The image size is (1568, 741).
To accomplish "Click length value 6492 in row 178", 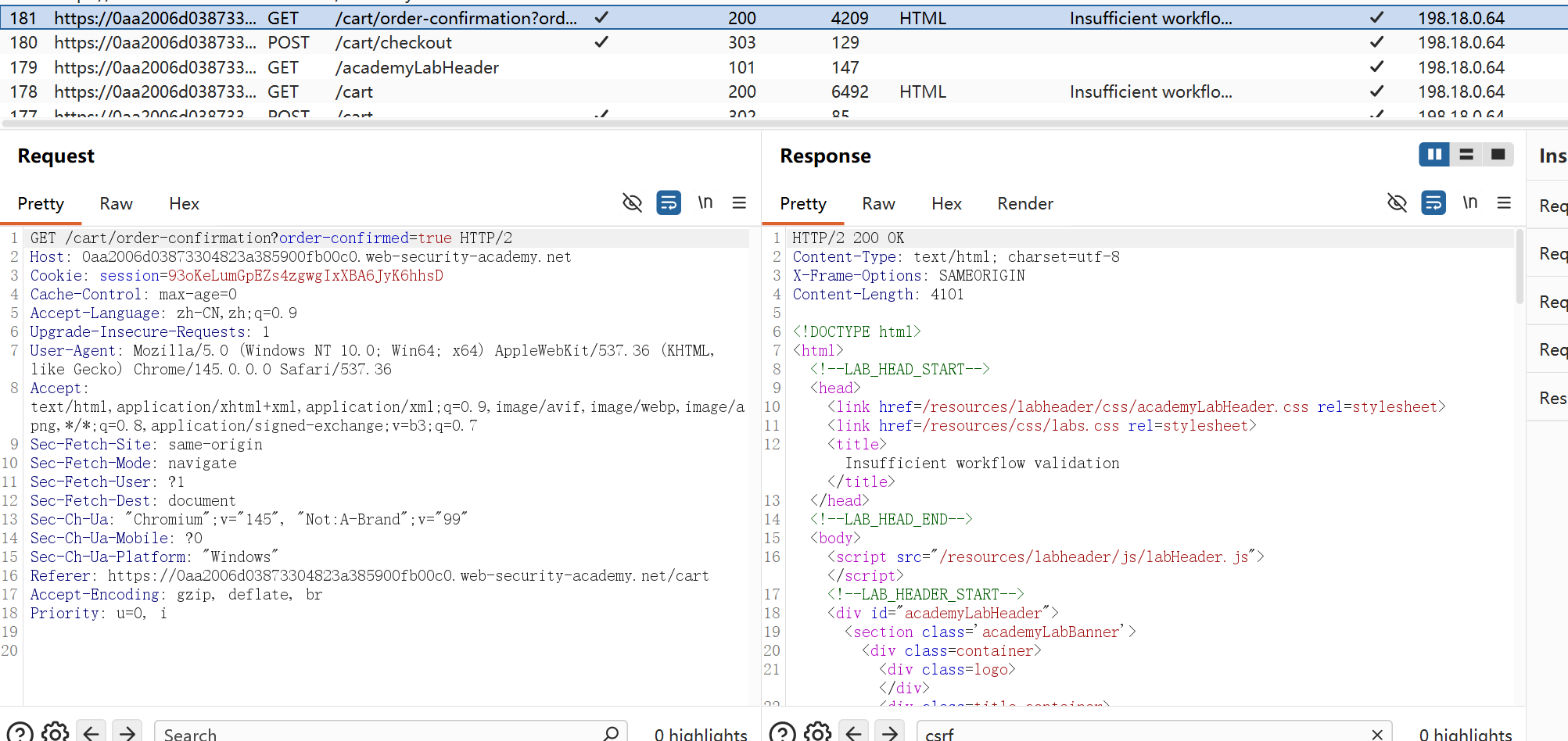I will tap(850, 91).
